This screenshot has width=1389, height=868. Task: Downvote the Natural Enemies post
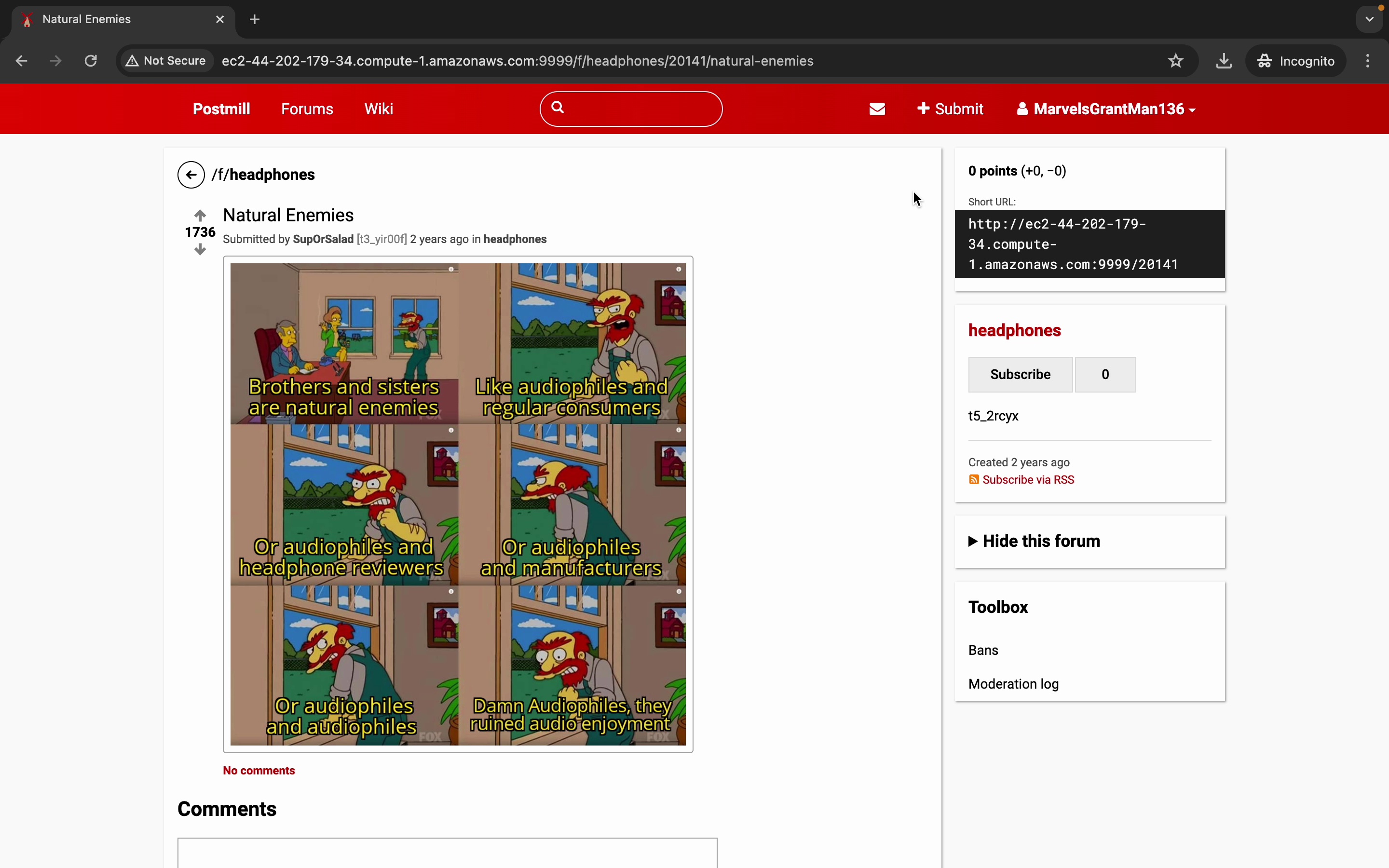(x=200, y=249)
